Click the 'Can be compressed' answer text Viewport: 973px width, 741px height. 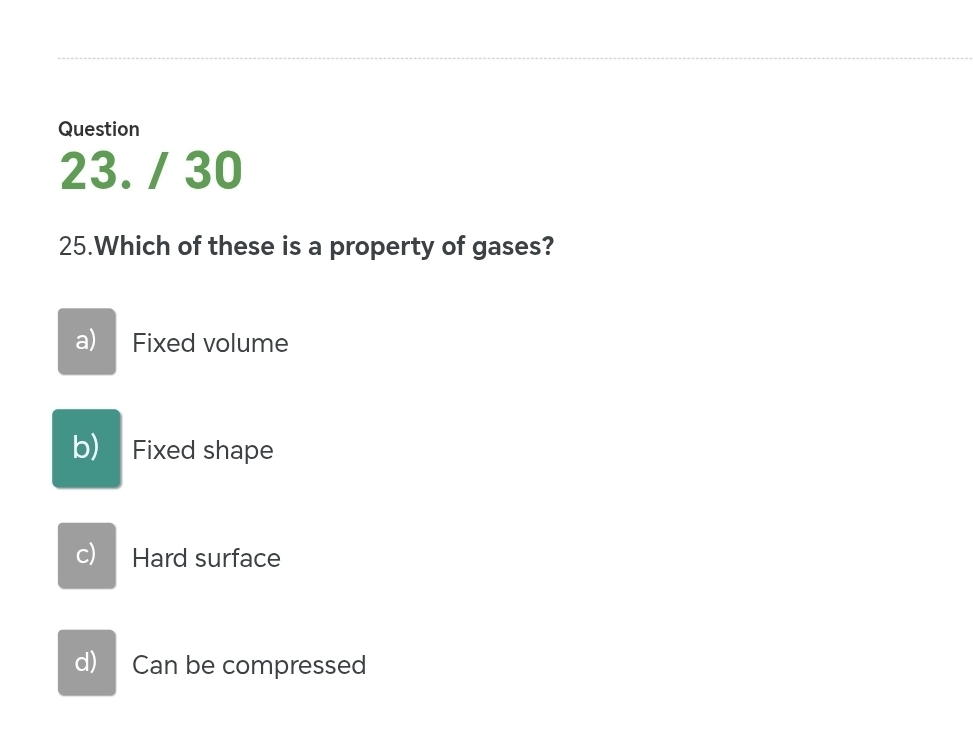coord(248,665)
